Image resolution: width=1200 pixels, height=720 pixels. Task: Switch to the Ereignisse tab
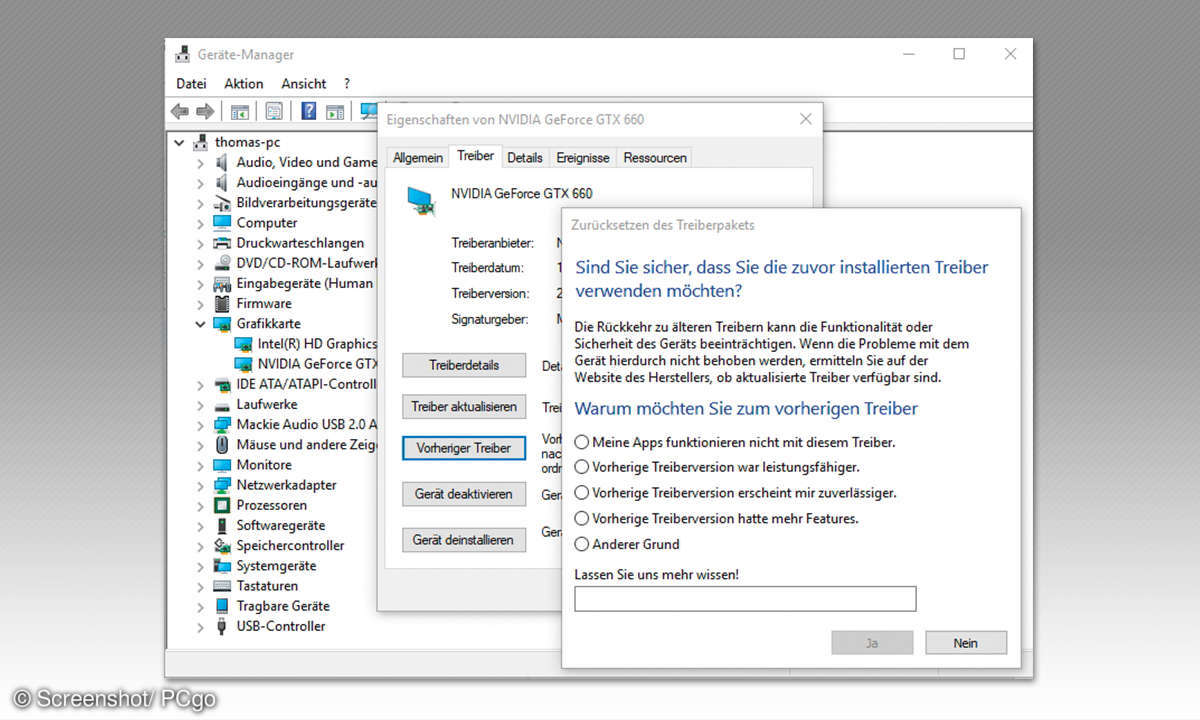point(583,158)
